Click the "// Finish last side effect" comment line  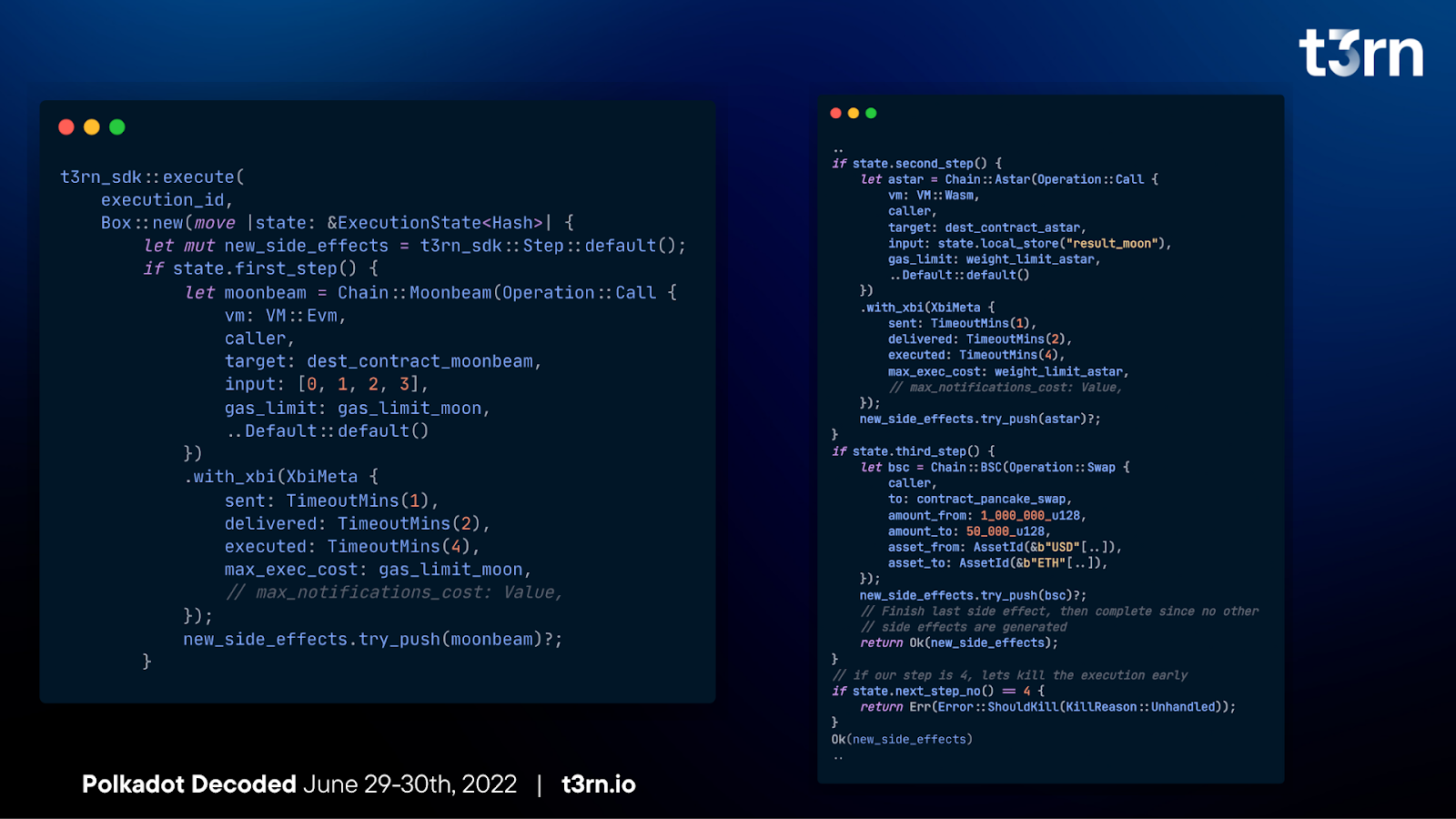point(1060,612)
